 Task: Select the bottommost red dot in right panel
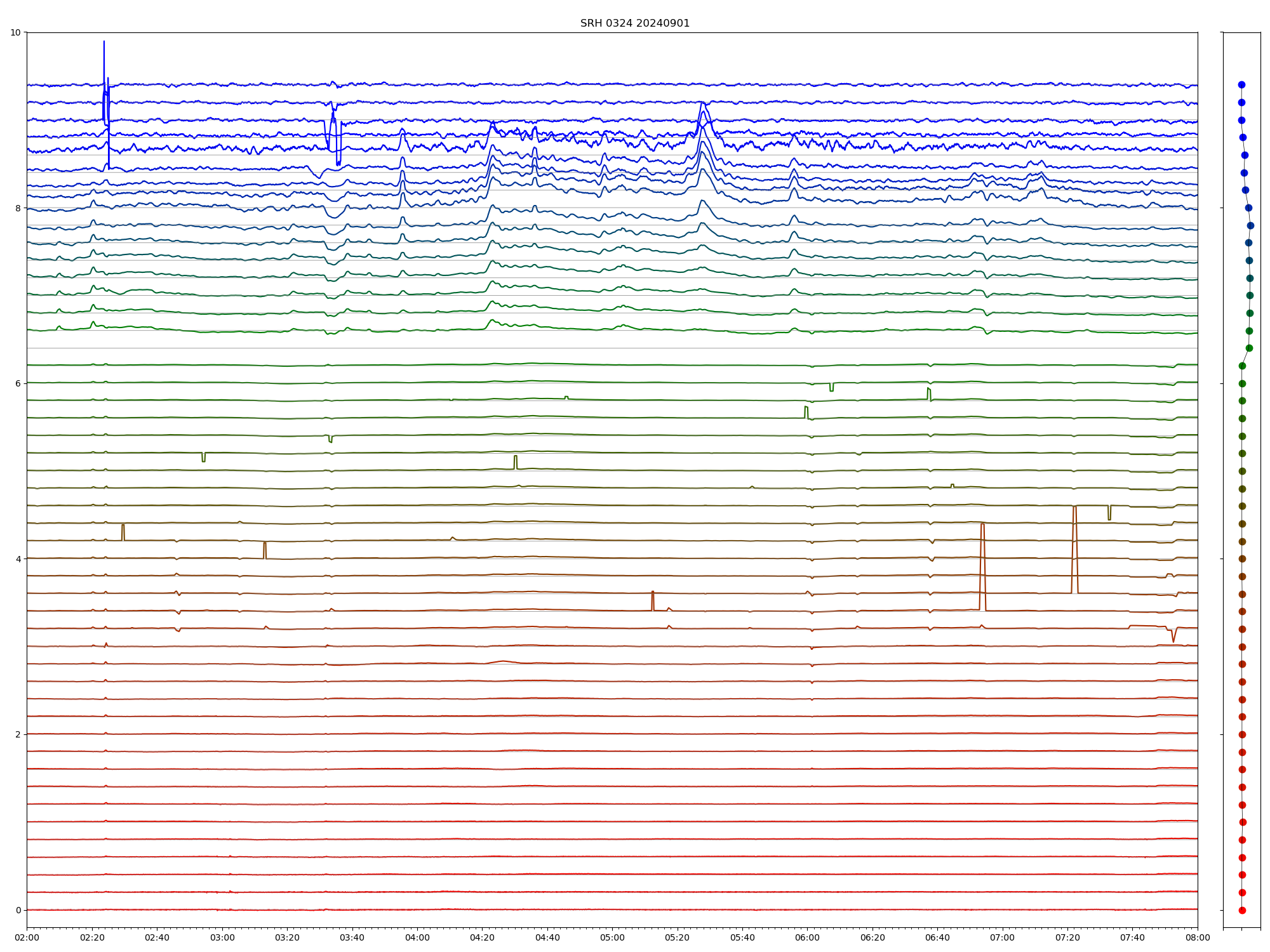coord(1242,910)
